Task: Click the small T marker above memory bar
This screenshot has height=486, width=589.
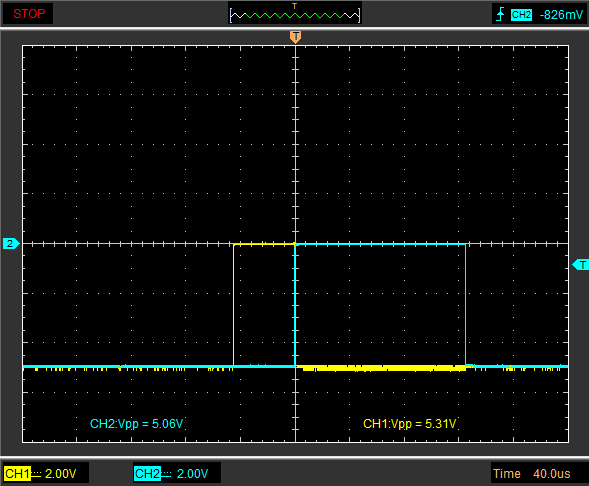Action: (294, 6)
